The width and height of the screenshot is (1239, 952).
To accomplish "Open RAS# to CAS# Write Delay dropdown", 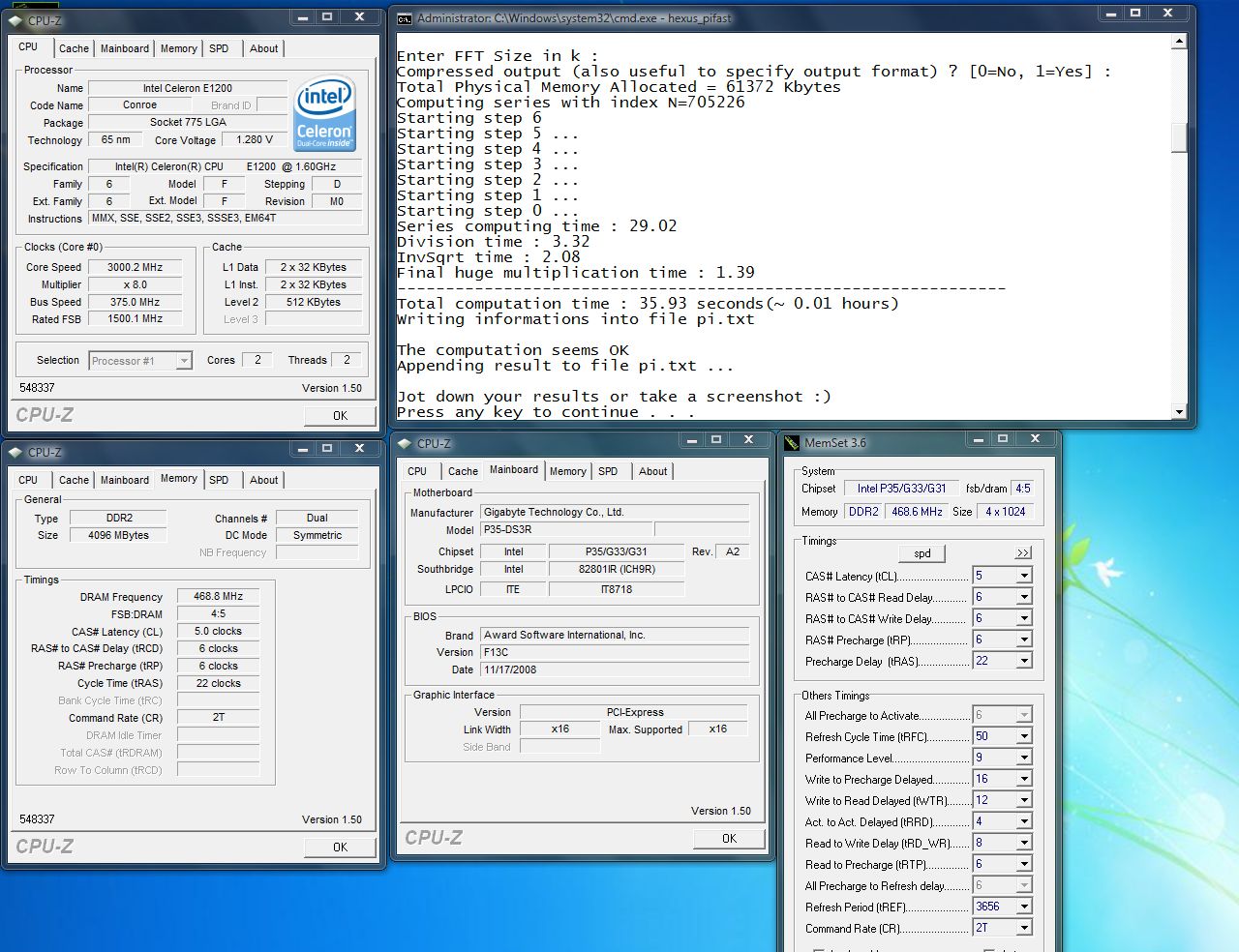I will click(x=1023, y=618).
